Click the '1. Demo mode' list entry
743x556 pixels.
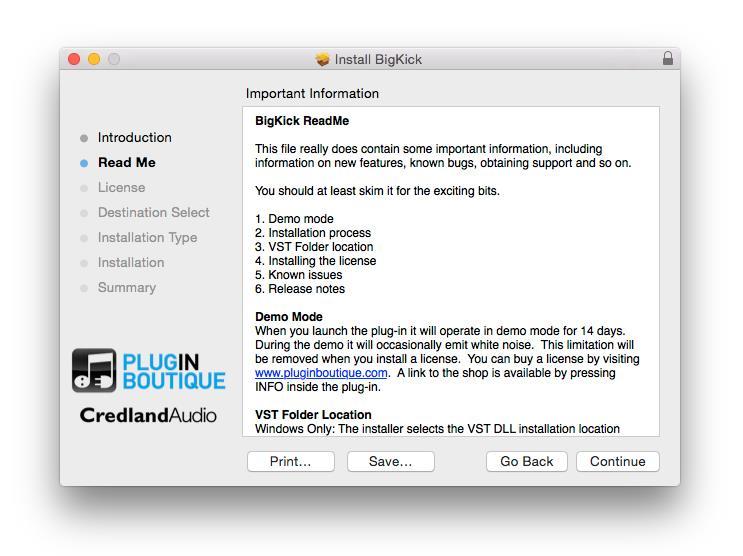coord(294,219)
